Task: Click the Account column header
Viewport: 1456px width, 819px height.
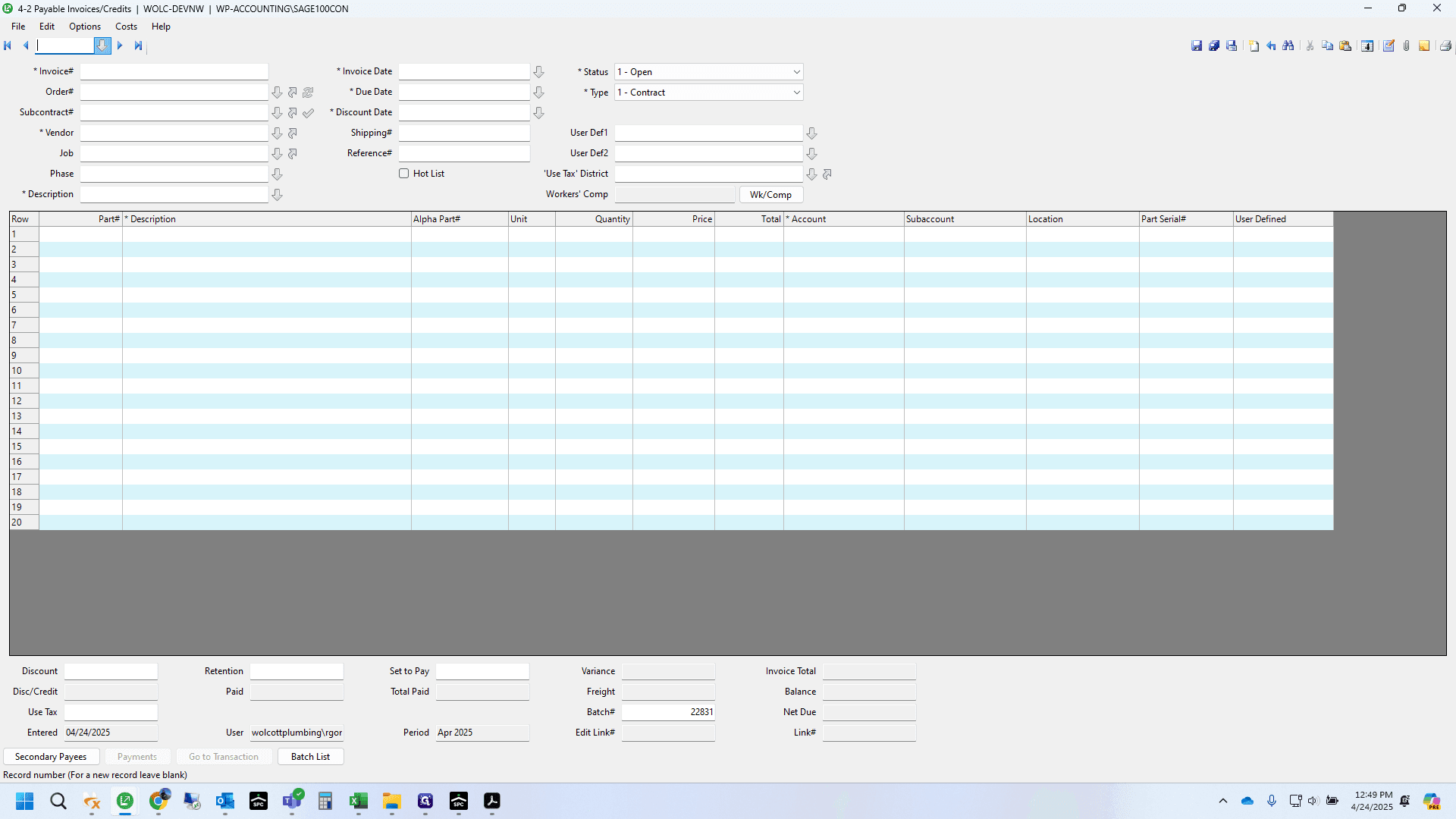Action: 843,219
